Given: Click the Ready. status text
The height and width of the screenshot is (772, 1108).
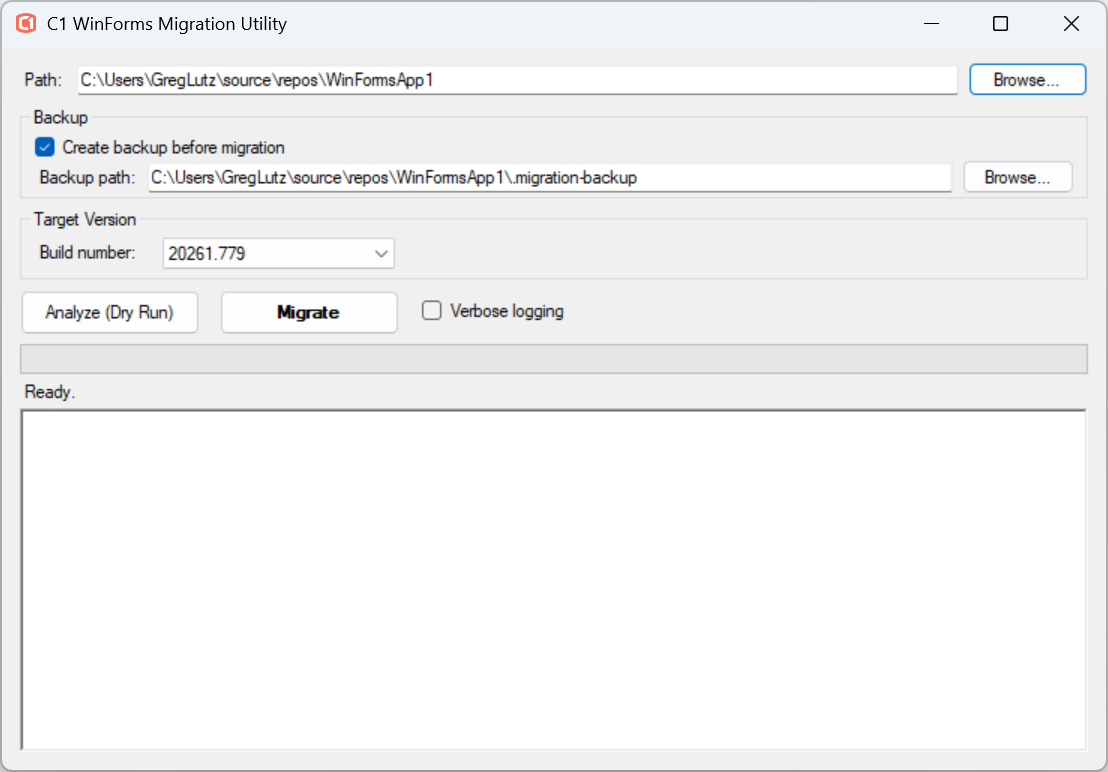Looking at the screenshot, I should (49, 392).
